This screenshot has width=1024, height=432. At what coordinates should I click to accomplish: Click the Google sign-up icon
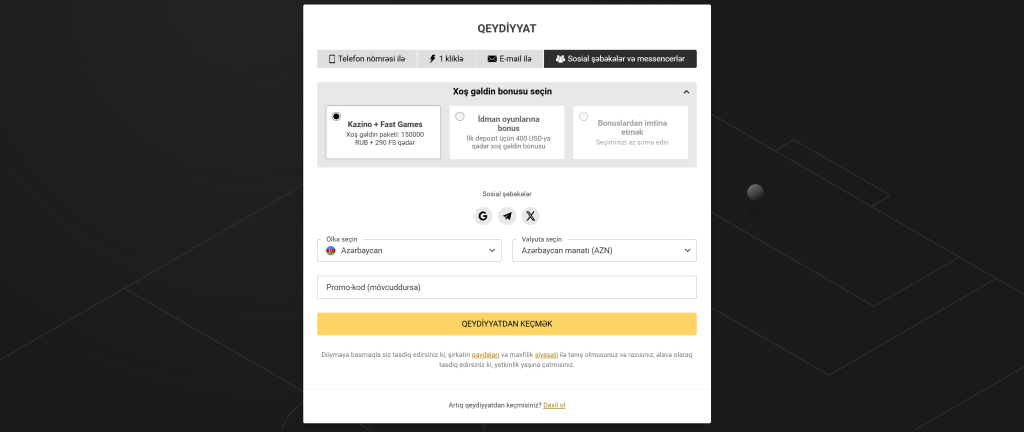click(x=483, y=216)
